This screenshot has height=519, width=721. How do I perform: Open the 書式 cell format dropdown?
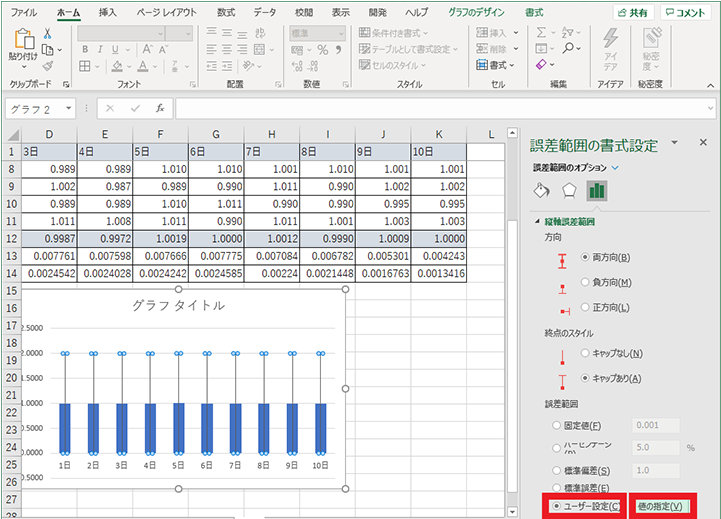click(x=497, y=65)
